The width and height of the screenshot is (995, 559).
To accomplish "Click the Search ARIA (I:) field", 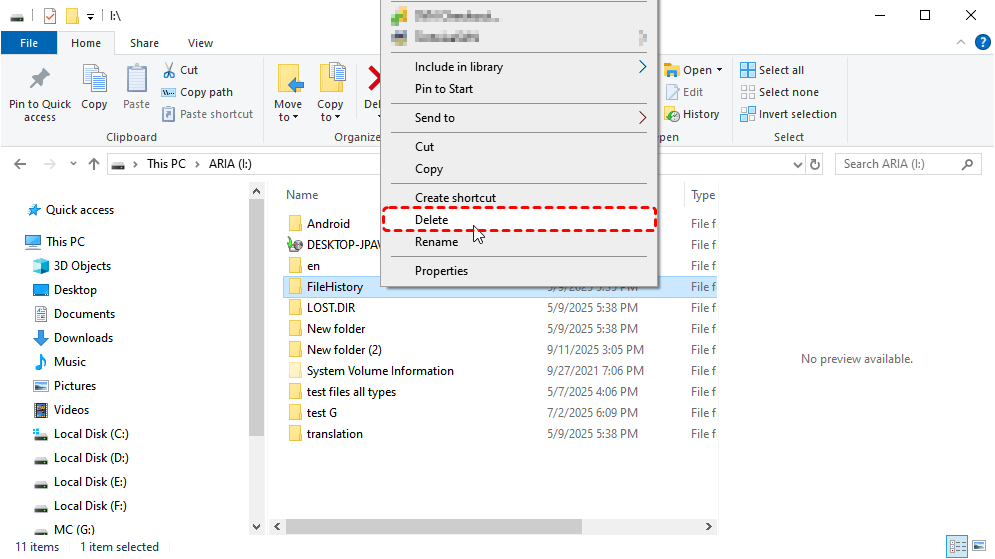I will coord(900,164).
